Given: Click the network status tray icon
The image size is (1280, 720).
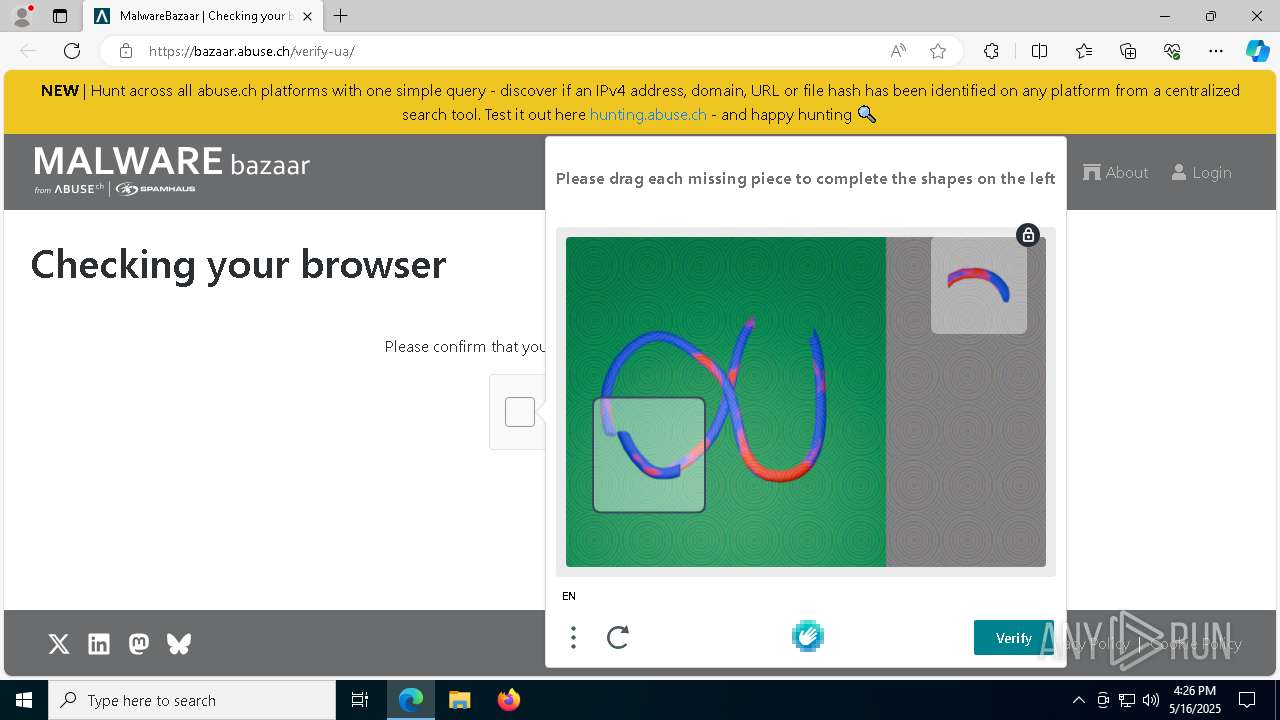Looking at the screenshot, I should point(1127,700).
